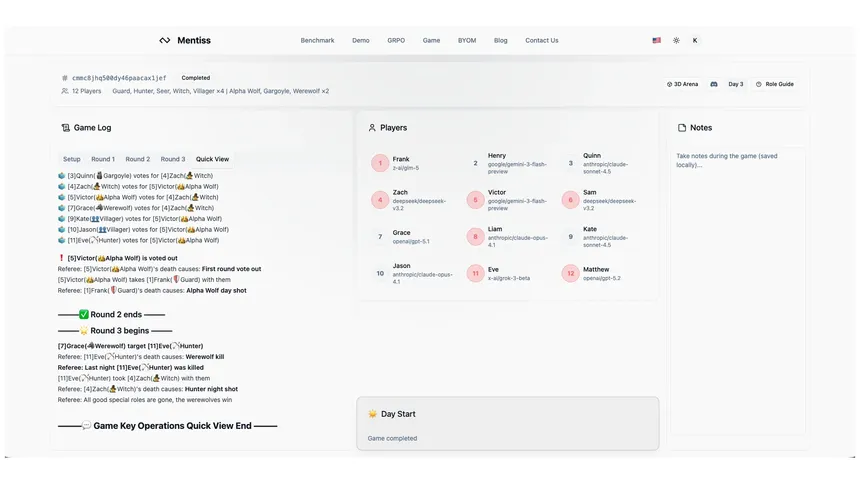Toggle light/dark theme sun icon
The image size is (860, 484).
click(676, 41)
